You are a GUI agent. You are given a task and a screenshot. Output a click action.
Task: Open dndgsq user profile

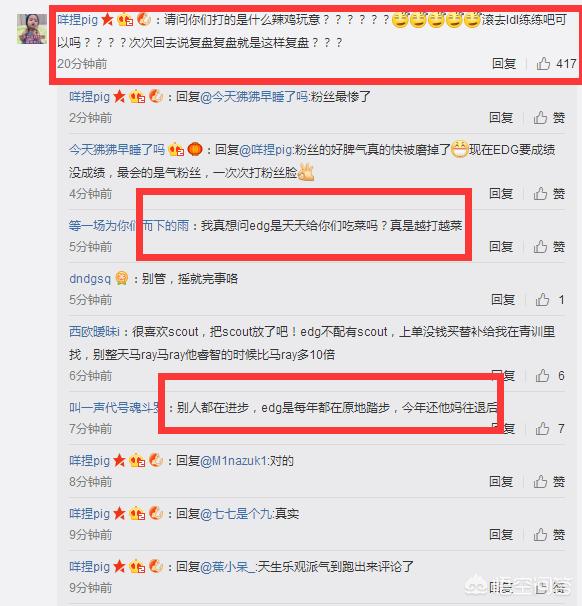pos(90,279)
